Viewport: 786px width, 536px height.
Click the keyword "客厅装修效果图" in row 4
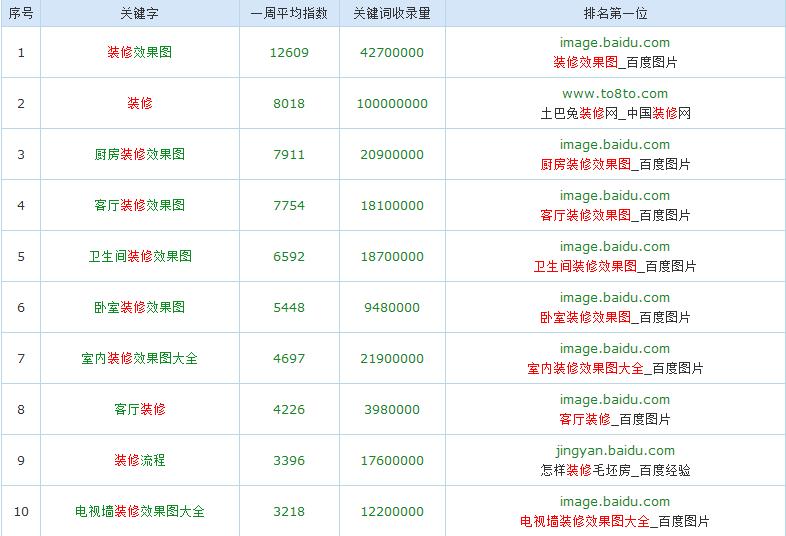[x=139, y=205]
